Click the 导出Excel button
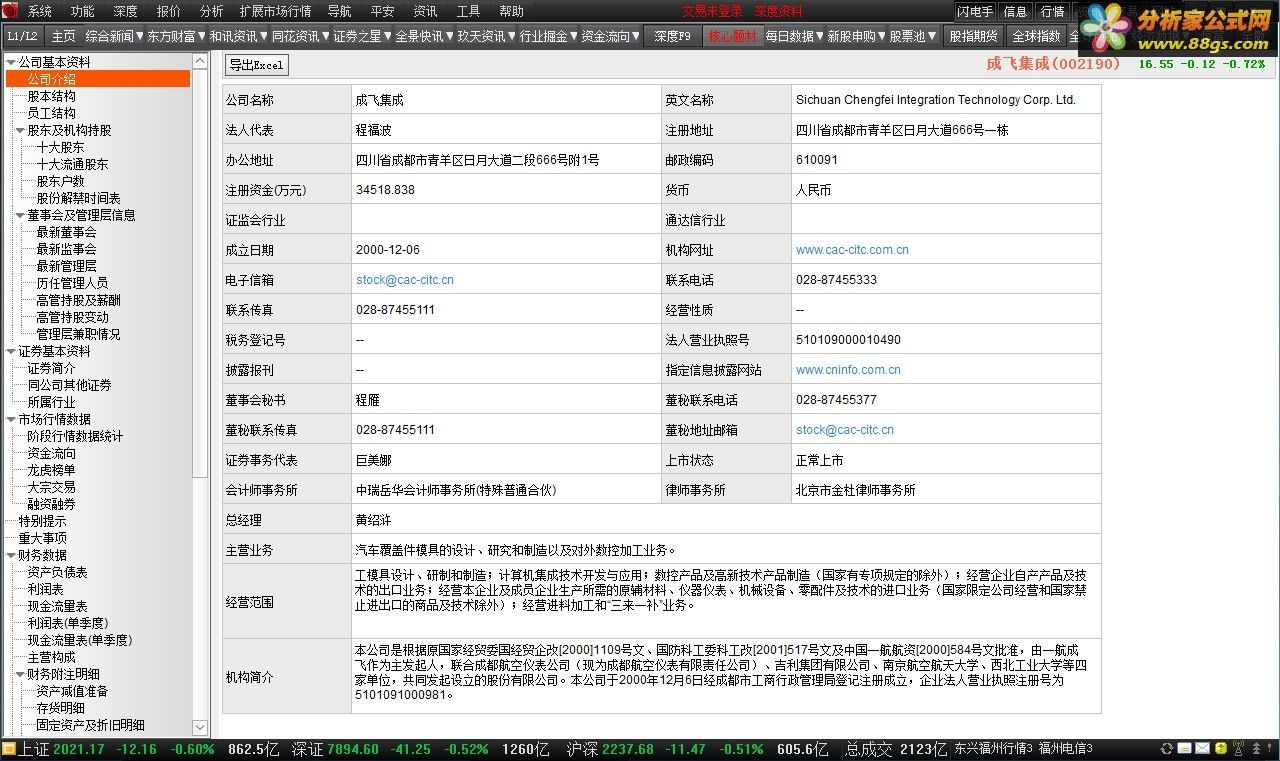Image resolution: width=1280 pixels, height=761 pixels. (x=256, y=65)
